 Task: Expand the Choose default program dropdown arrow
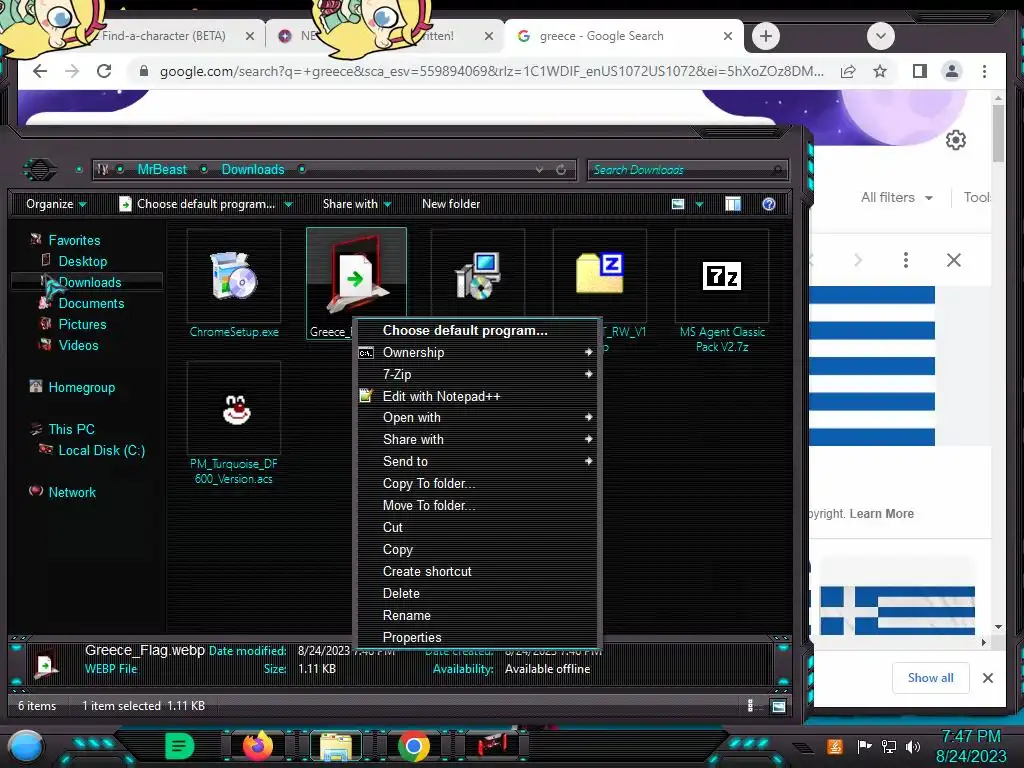pos(288,204)
